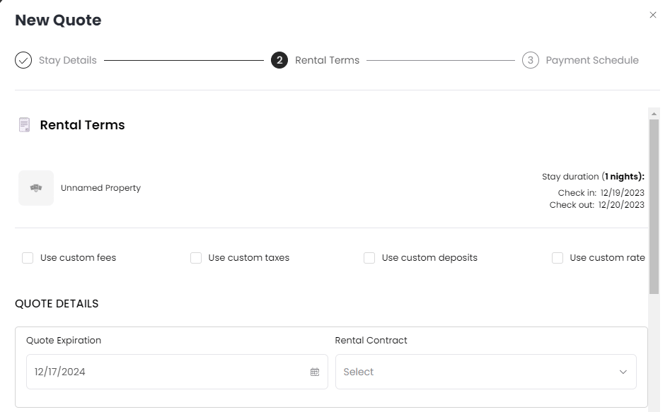The width and height of the screenshot is (670, 412).
Task: Click the step 3 number circle
Action: pos(530,60)
